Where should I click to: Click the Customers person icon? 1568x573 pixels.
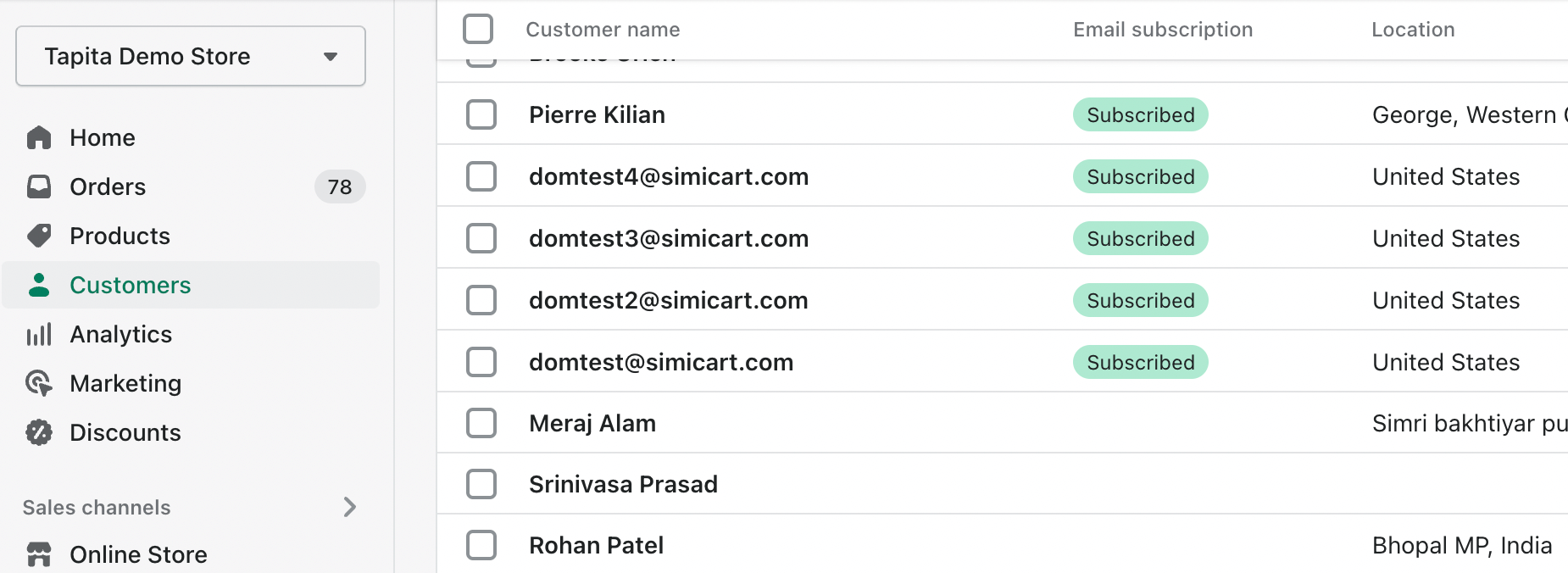pyautogui.click(x=39, y=285)
